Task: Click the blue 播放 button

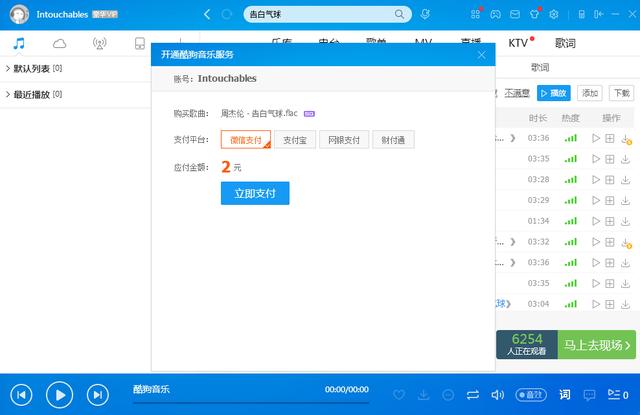Action: [553, 93]
